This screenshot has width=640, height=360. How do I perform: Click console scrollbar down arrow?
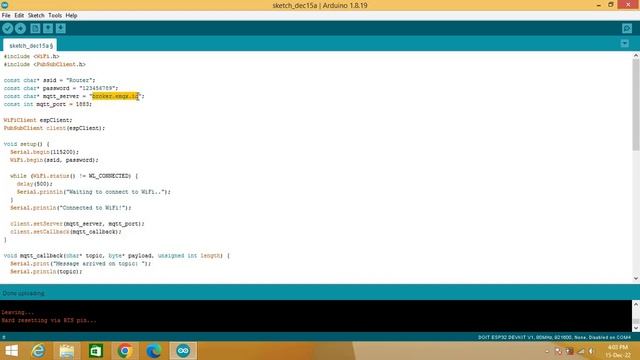(636, 328)
